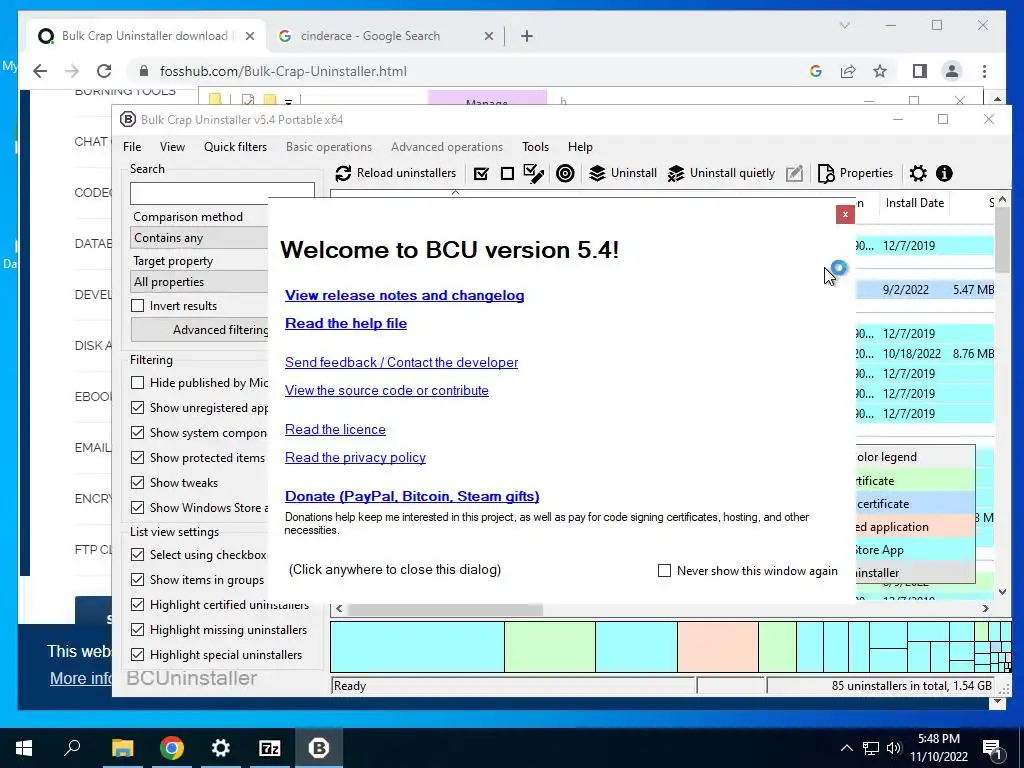The width and height of the screenshot is (1024, 768).
Task: Toggle Highlight special uninstallers
Action: coord(137,654)
